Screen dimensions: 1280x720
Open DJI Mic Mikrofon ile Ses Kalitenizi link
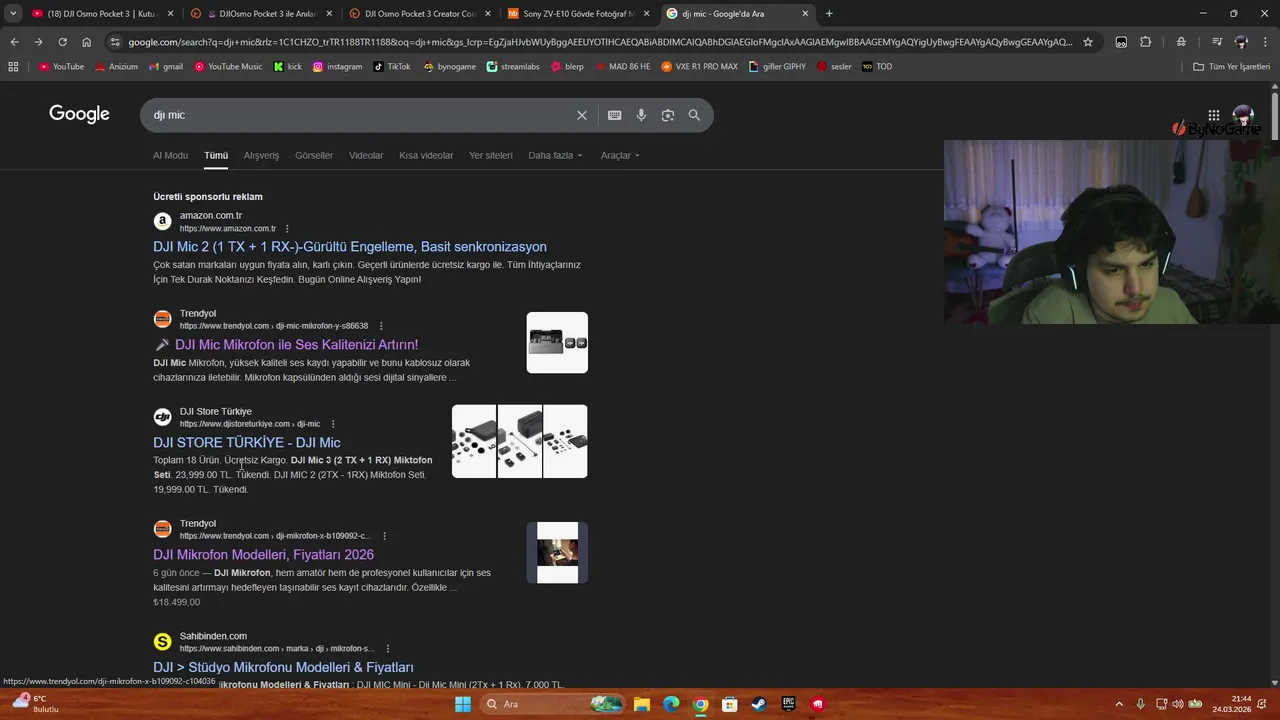pos(286,345)
